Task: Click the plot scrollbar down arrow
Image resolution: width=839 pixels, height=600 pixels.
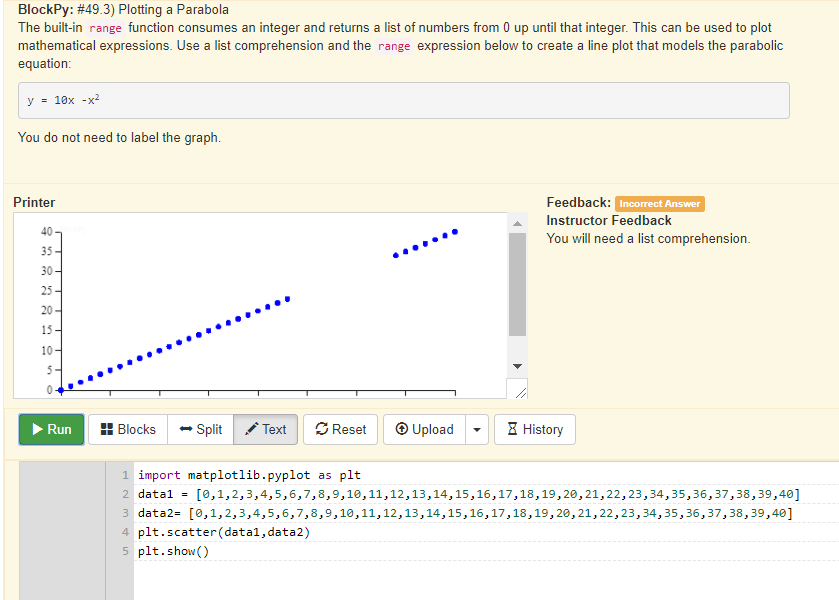Action: (516, 366)
